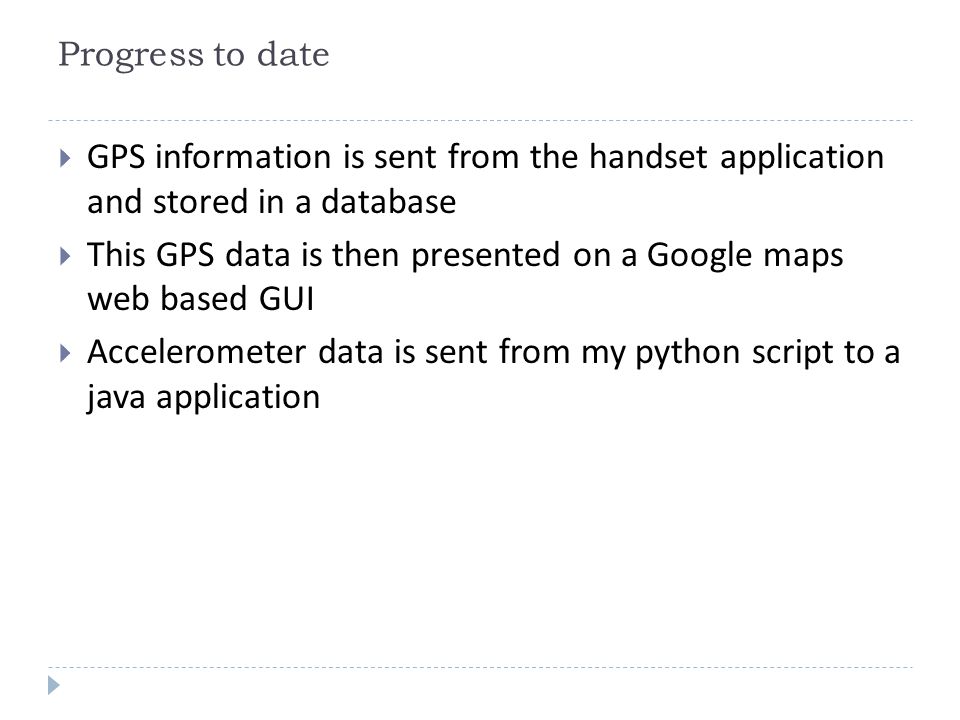The width and height of the screenshot is (960, 720).
Task: Click the word date in the title
Action: coord(293,54)
